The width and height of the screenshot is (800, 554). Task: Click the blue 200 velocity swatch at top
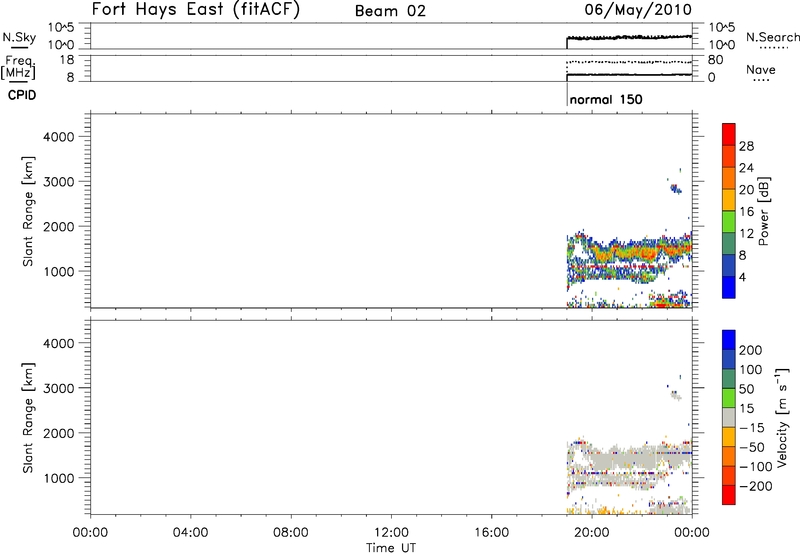tap(729, 340)
